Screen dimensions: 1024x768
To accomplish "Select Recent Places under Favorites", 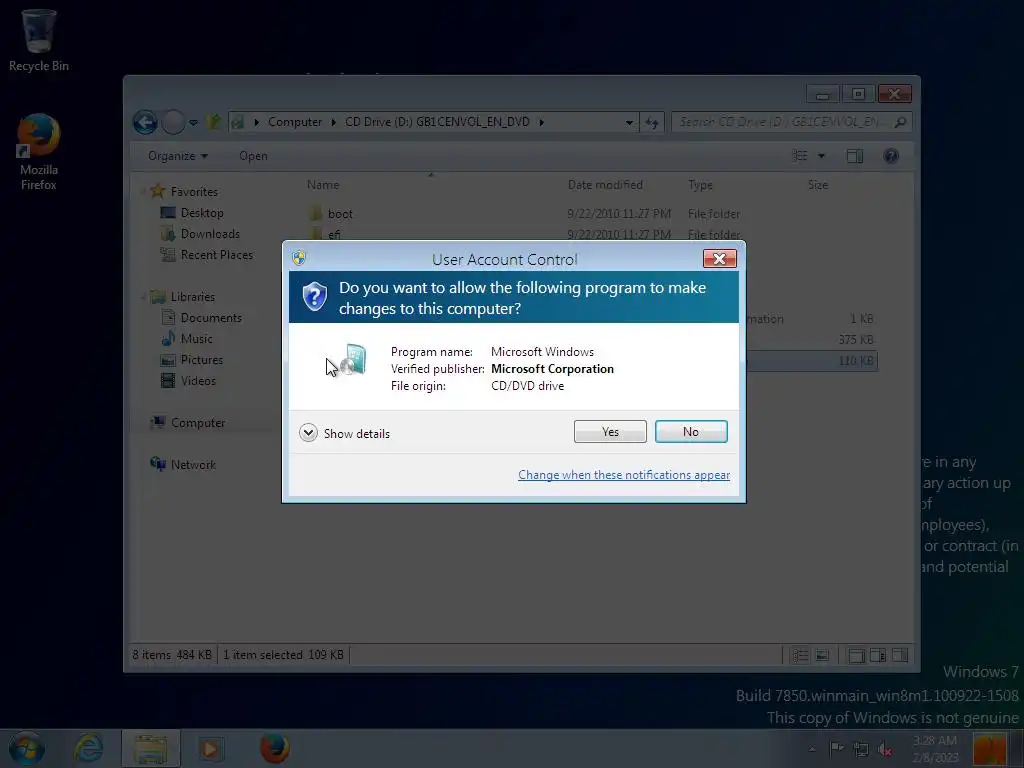I will point(216,255).
